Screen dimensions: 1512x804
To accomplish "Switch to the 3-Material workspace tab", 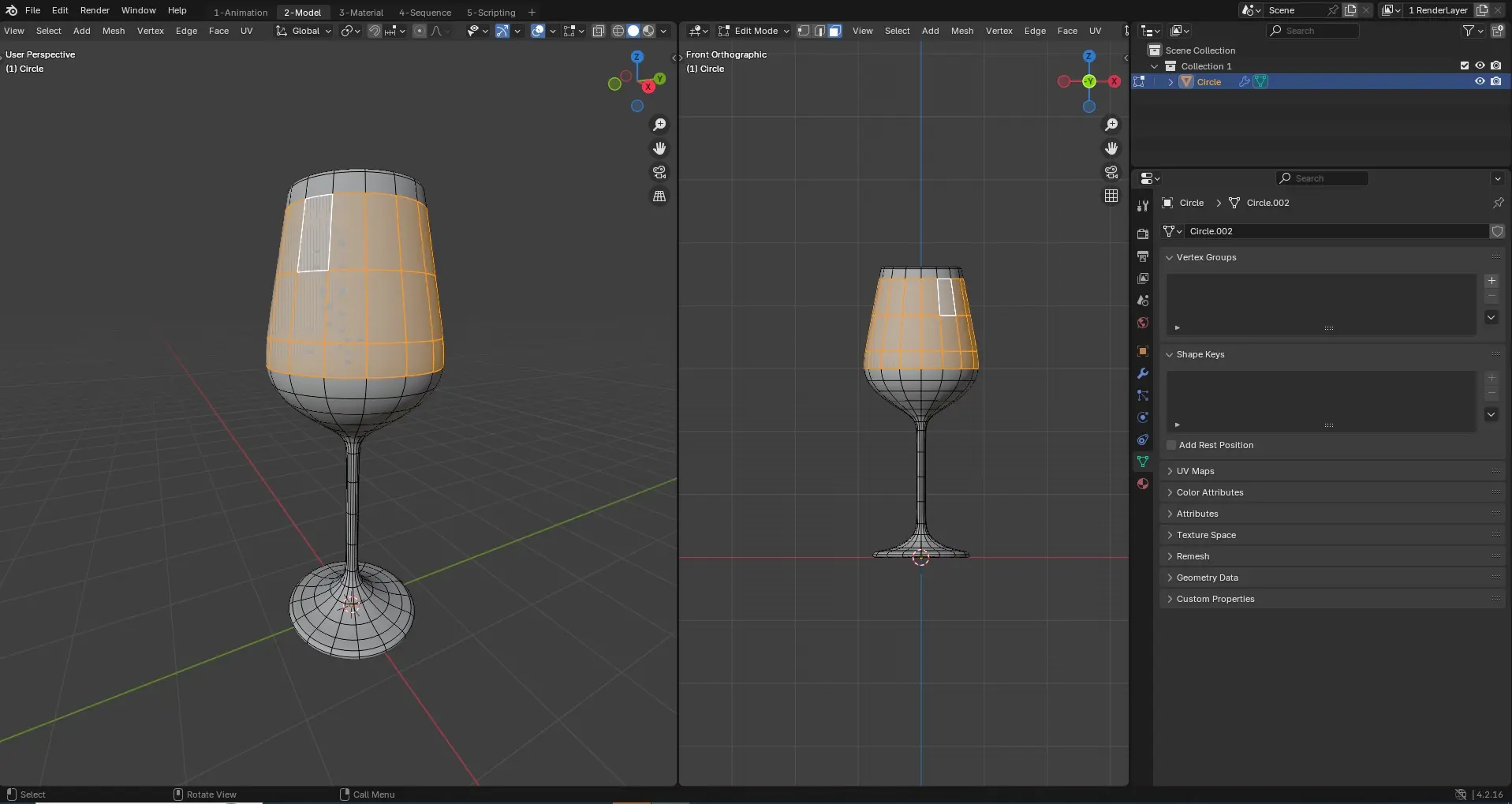I will (360, 13).
